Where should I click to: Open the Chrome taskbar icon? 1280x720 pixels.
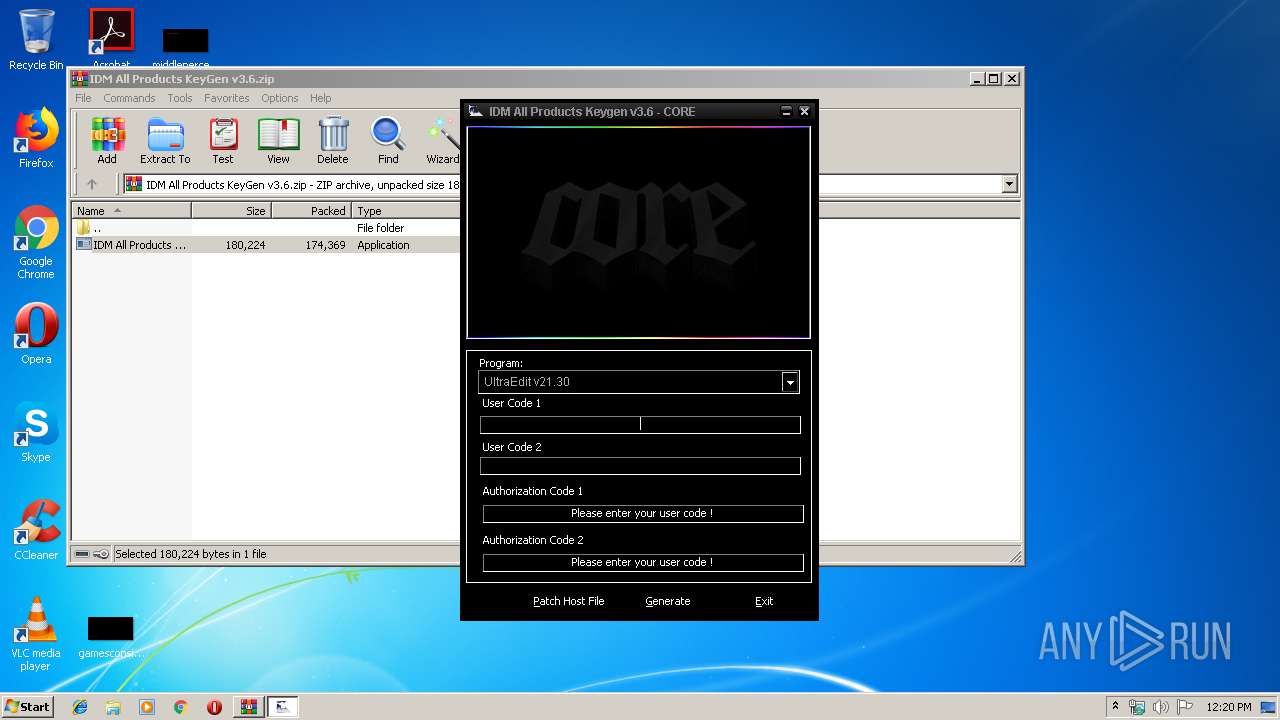[180, 707]
